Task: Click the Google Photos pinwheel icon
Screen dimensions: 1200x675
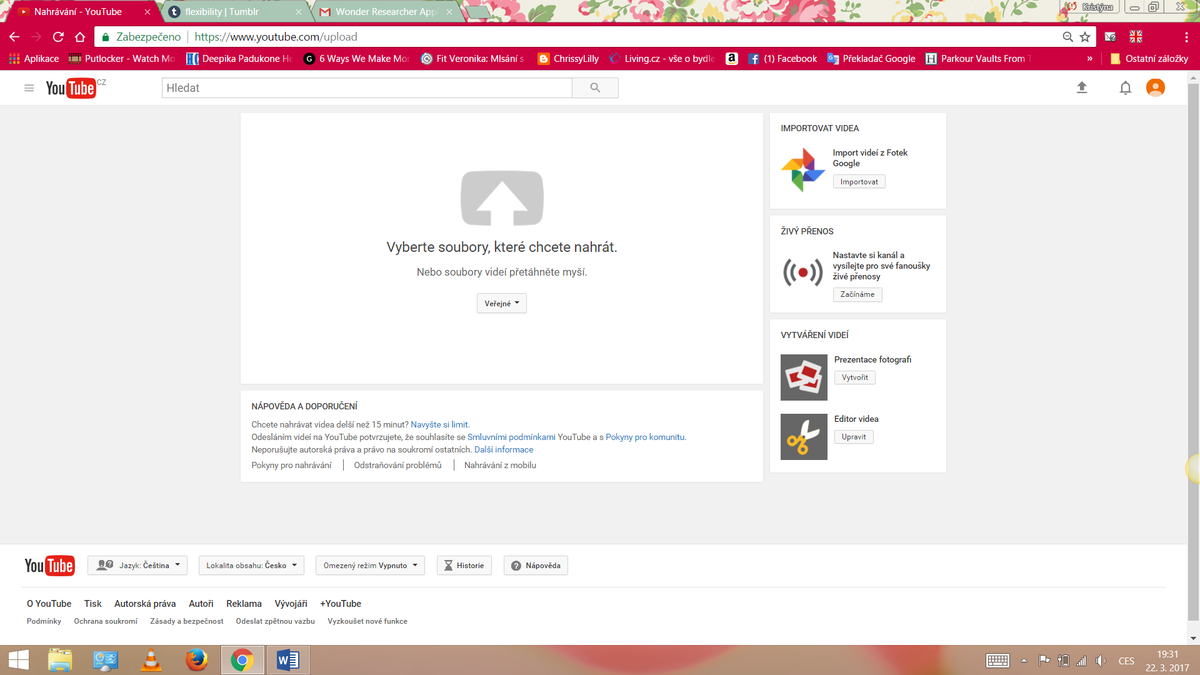Action: 802,169
